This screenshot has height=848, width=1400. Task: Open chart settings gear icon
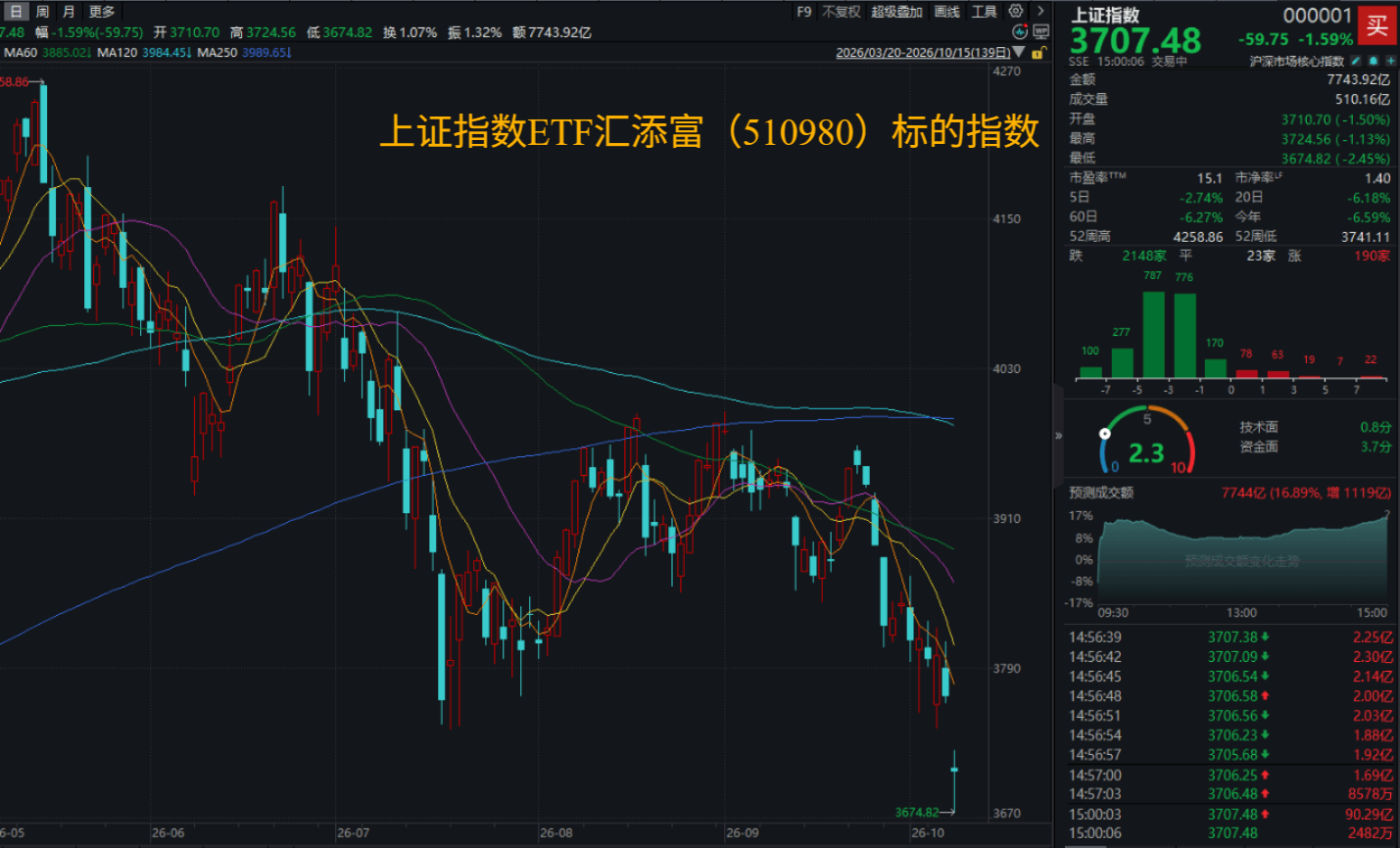pos(1016,12)
